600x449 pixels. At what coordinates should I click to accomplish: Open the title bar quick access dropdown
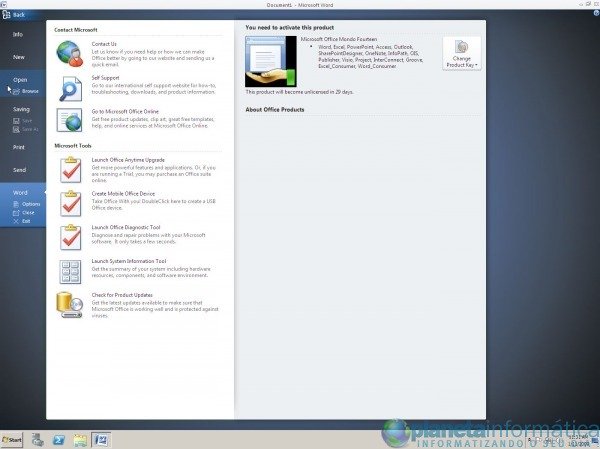pyautogui.click(x=4, y=4)
